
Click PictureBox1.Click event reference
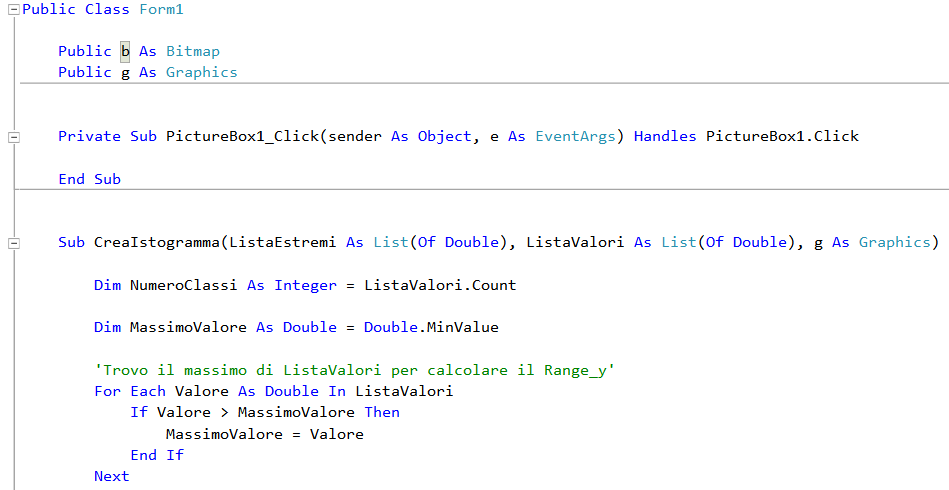point(782,136)
